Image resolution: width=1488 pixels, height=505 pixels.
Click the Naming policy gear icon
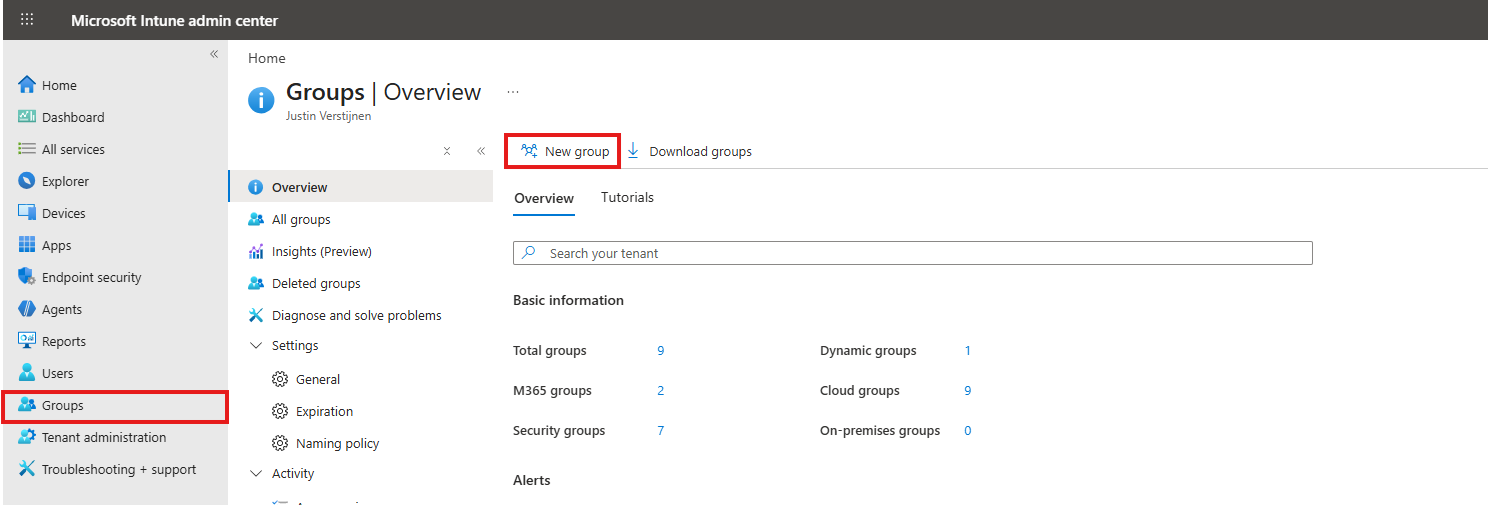point(280,443)
